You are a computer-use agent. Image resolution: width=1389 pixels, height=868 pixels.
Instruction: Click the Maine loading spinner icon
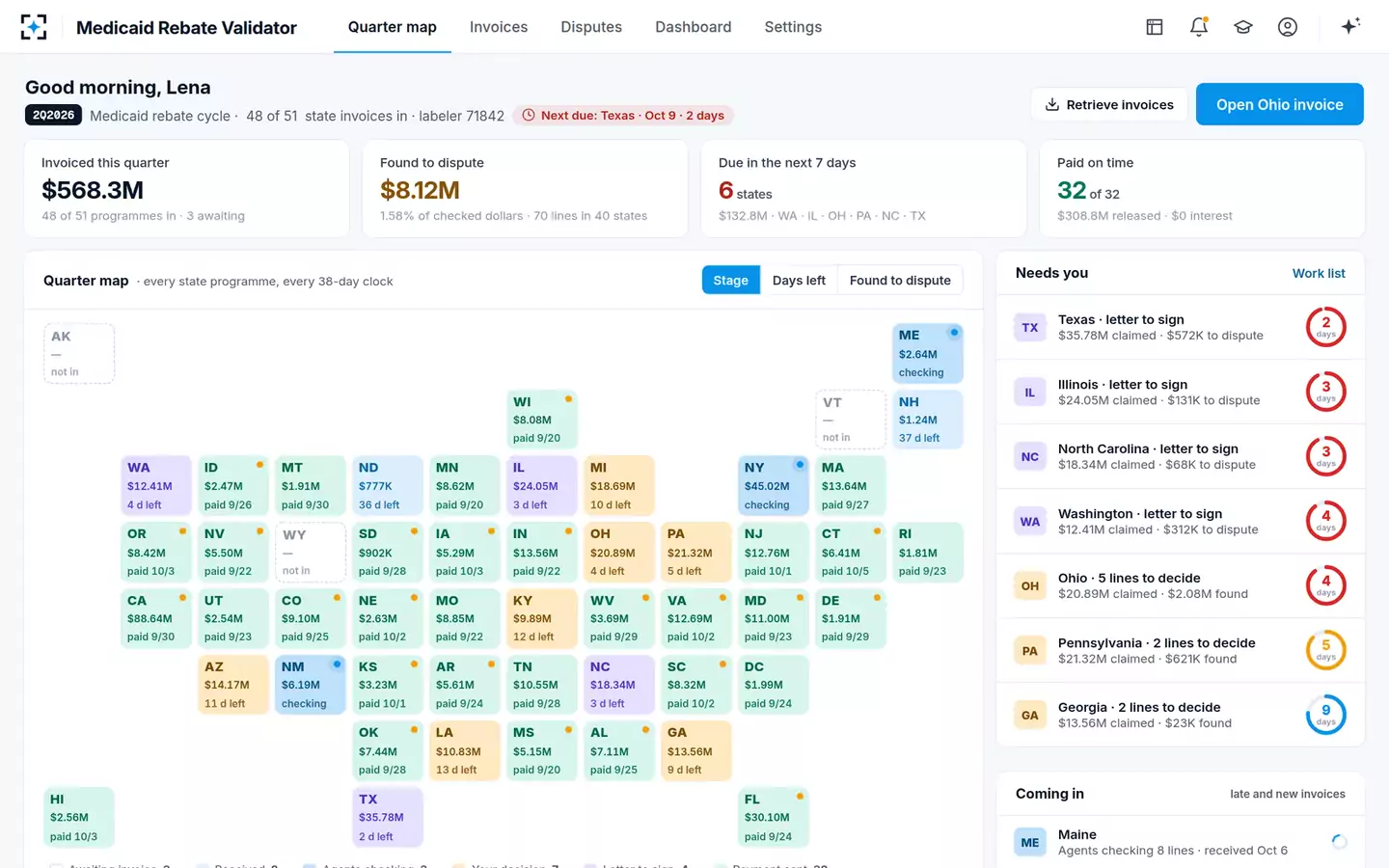click(x=1339, y=842)
